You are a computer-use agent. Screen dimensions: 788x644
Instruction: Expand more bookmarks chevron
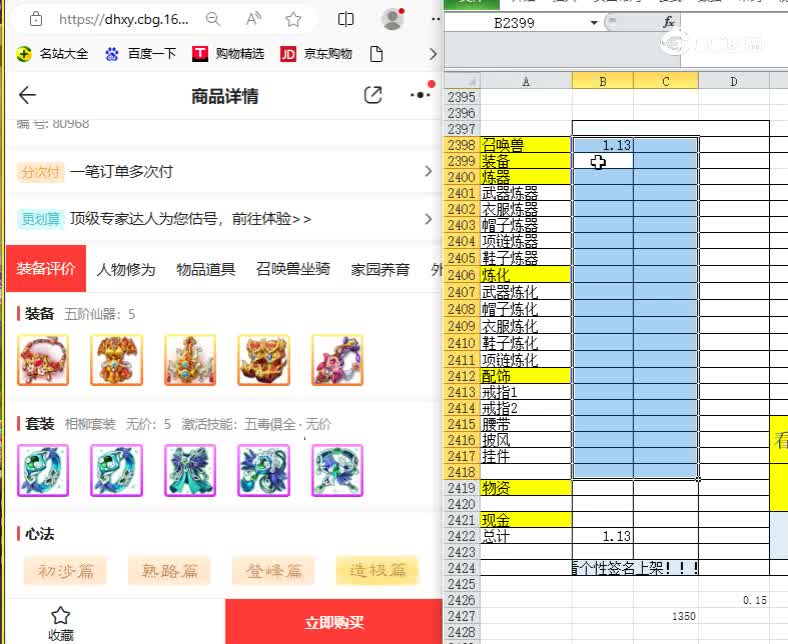click(x=433, y=54)
